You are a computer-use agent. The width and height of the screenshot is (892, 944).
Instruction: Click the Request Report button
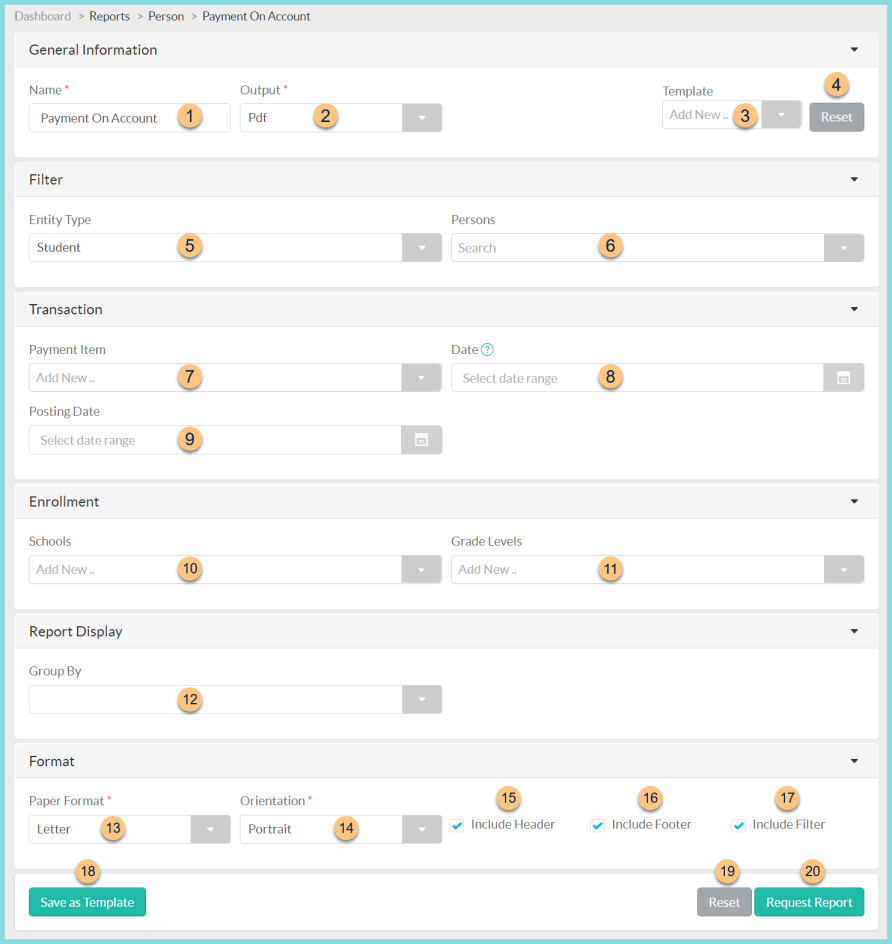pos(809,901)
